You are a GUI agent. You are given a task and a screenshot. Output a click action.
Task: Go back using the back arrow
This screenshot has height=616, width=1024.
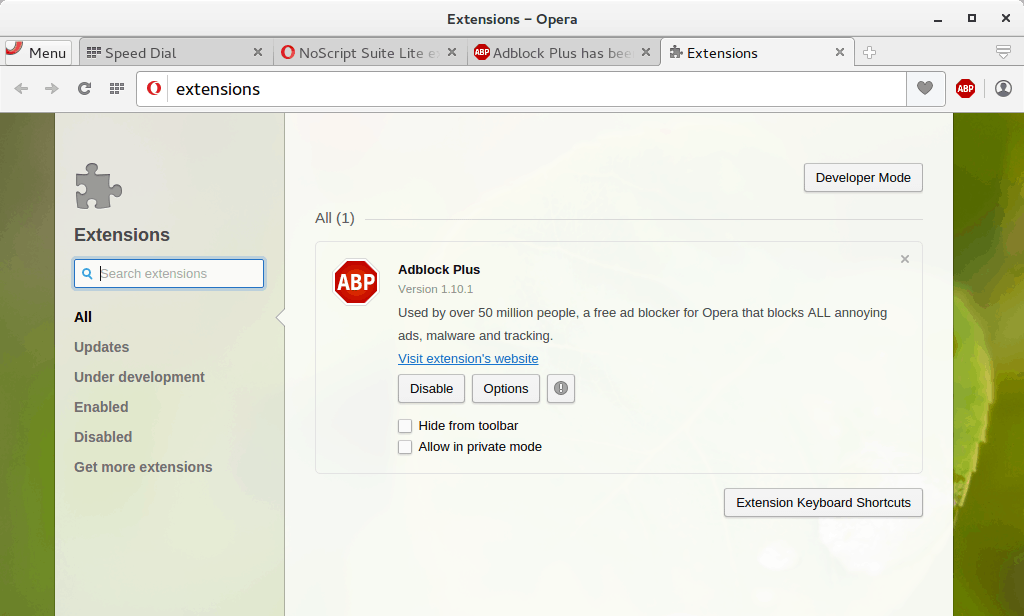tap(21, 88)
